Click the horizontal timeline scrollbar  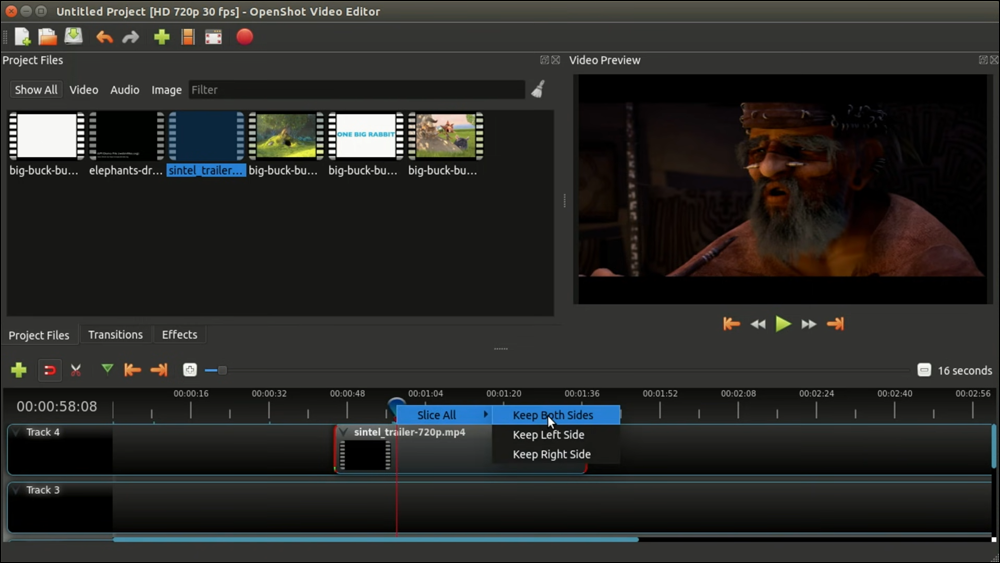(x=376, y=539)
